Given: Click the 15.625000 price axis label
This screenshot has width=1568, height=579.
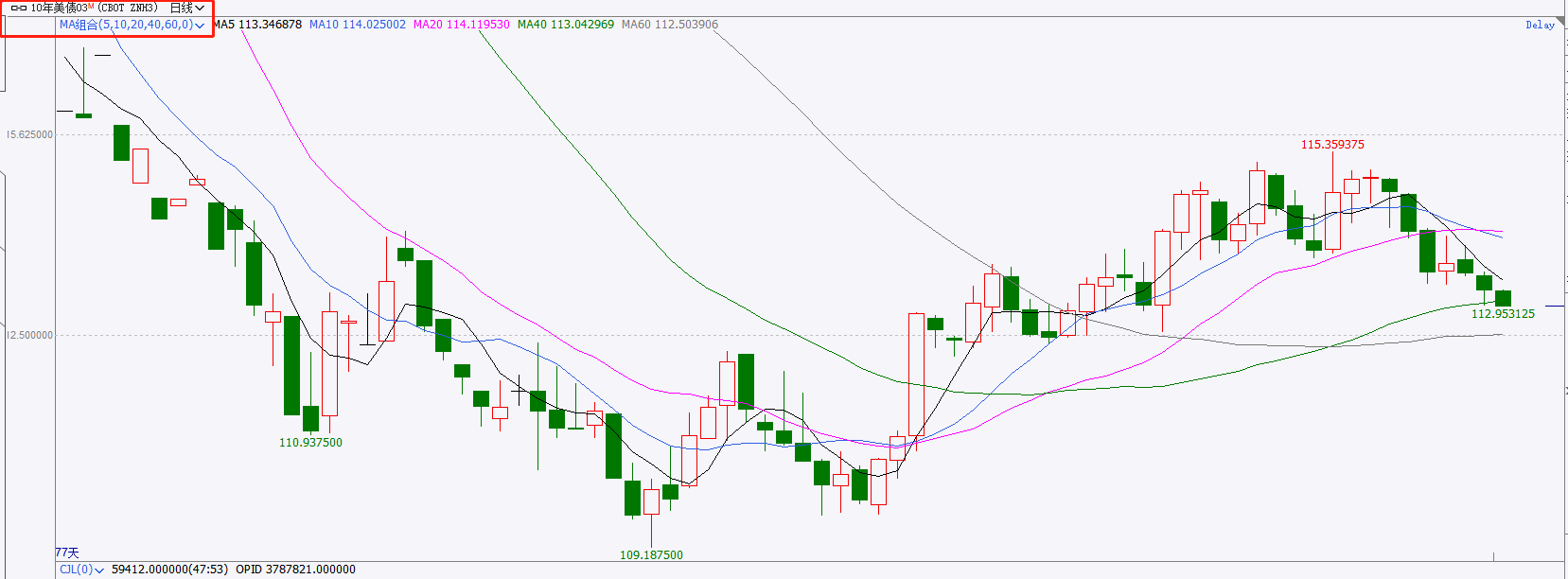Looking at the screenshot, I should pos(29,135).
